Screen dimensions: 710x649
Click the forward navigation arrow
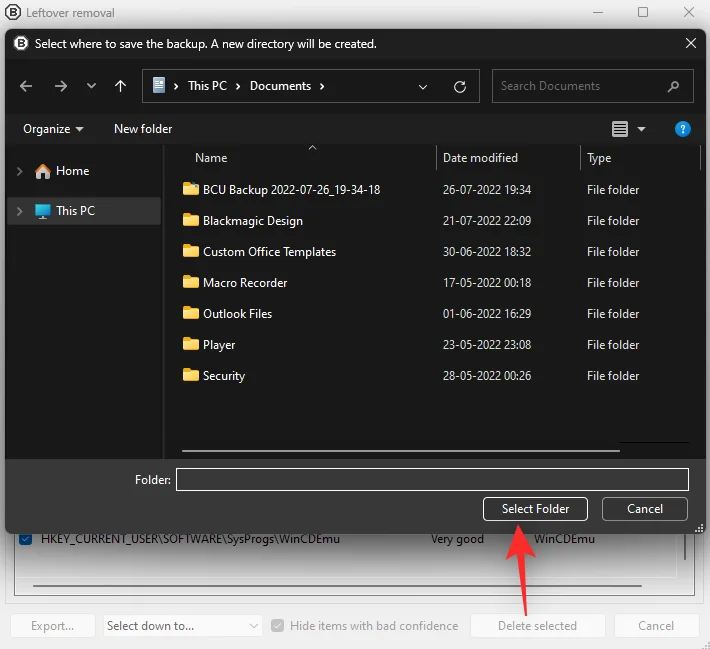[x=61, y=86]
